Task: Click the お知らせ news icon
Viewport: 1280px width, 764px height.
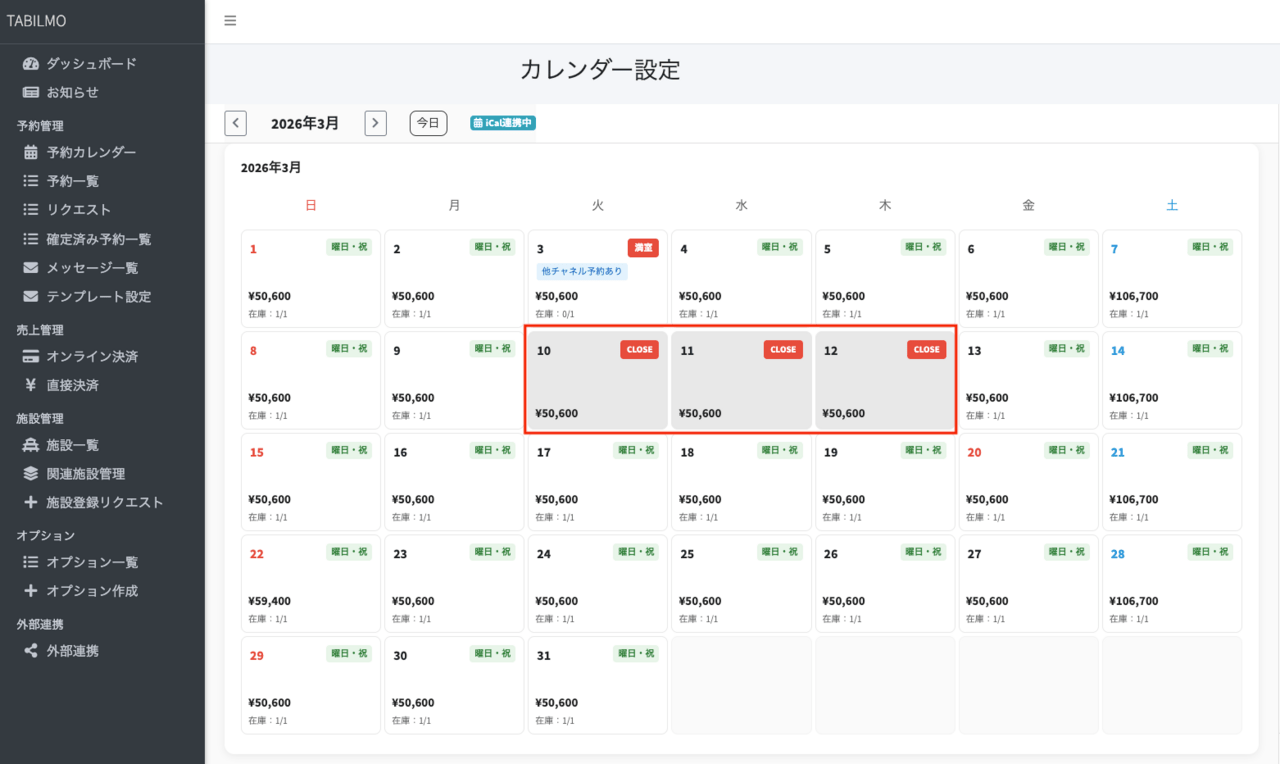Action: pyautogui.click(x=31, y=92)
